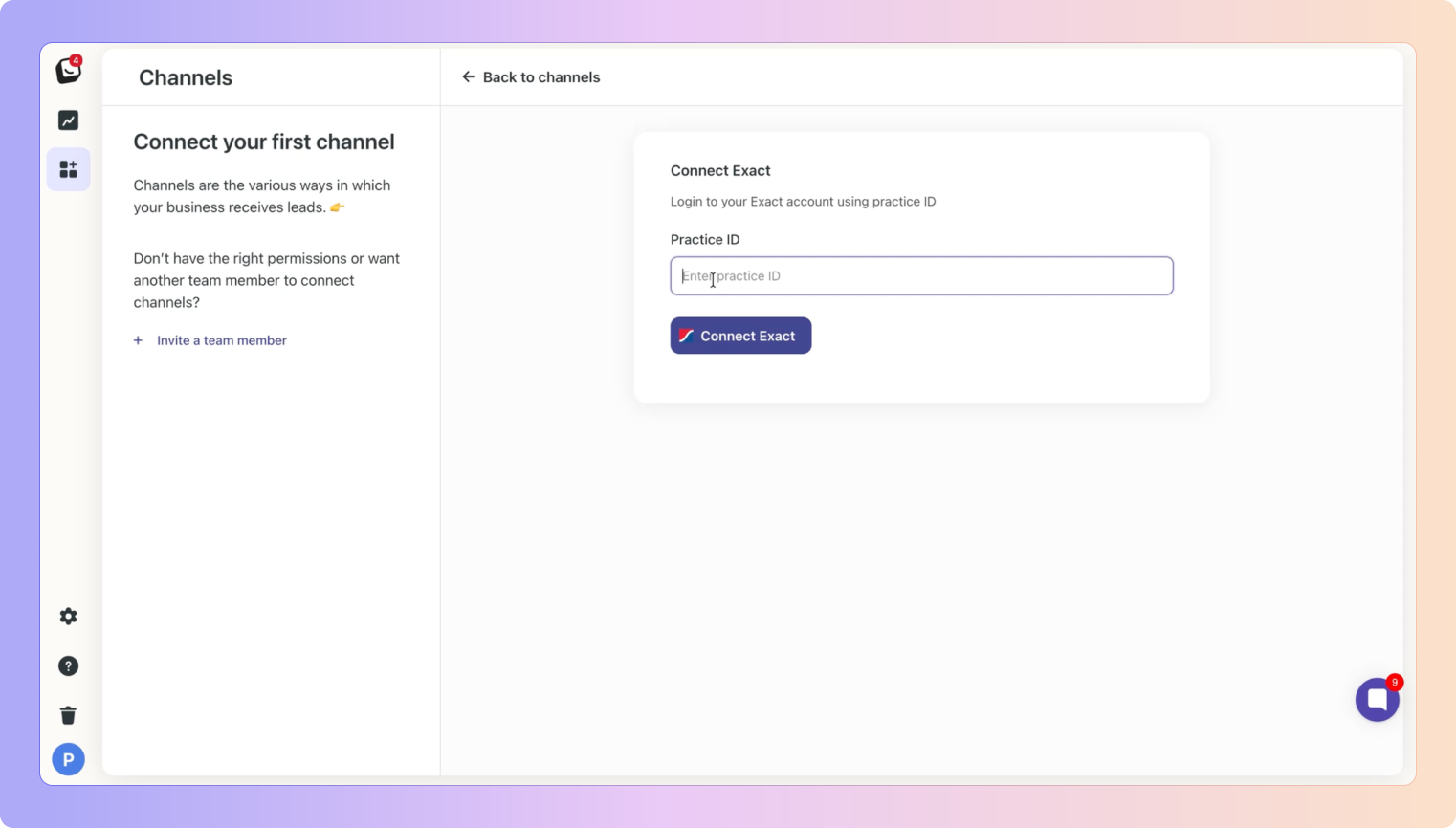Click the Practice ID field label
The image size is (1456, 828).
point(705,240)
